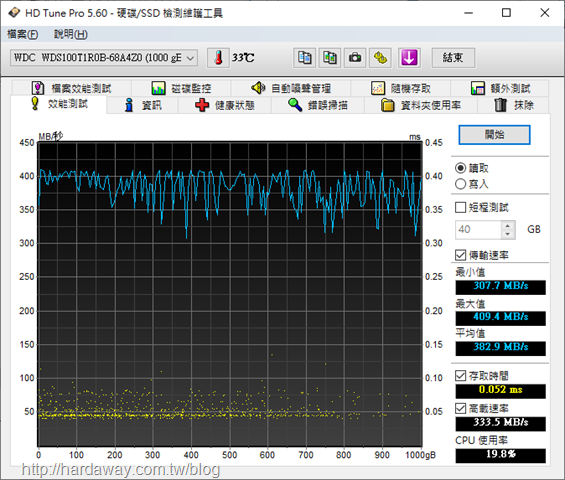Viewport: 565px width, 480px height.
Task: Open the red cross health tab (健康狀態)
Action: 225,105
